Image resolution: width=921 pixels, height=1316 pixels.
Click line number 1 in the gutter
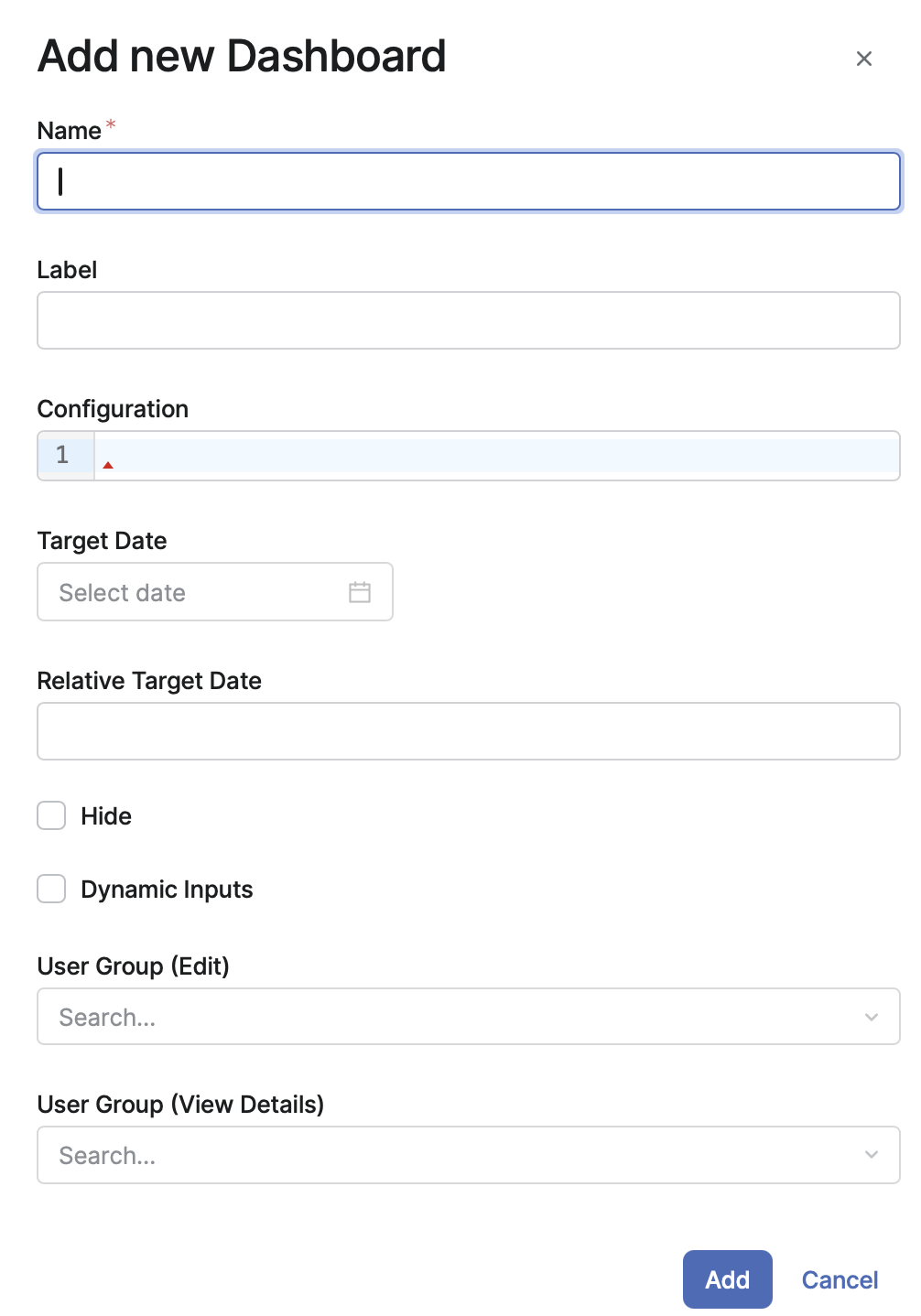[62, 455]
